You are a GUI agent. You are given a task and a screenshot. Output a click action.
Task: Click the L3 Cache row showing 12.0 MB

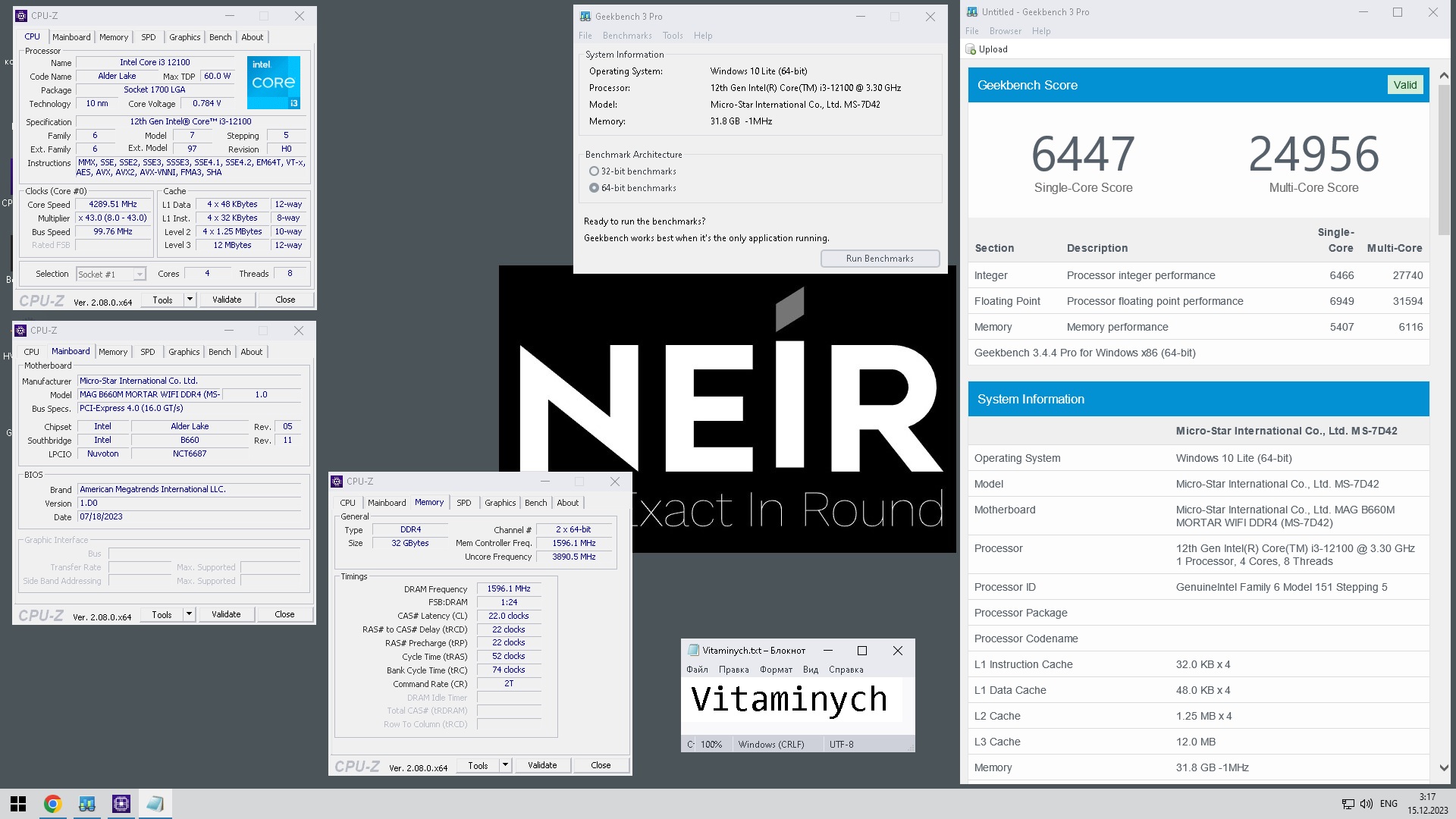1198,742
